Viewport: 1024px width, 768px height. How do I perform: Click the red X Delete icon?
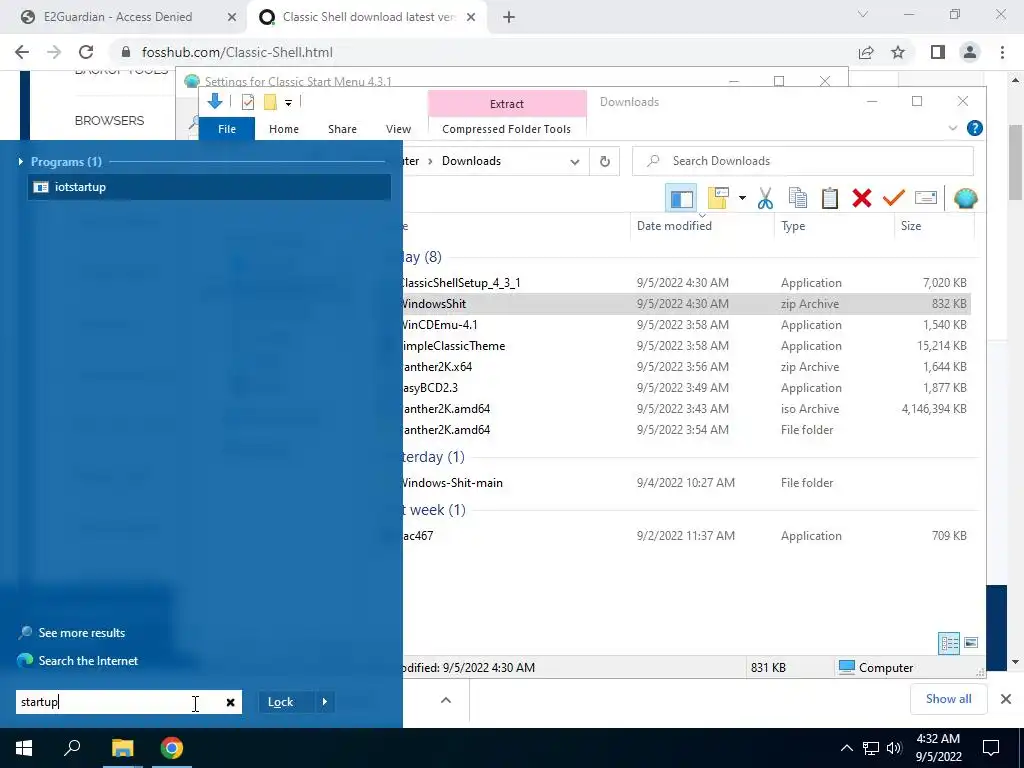[x=861, y=198]
